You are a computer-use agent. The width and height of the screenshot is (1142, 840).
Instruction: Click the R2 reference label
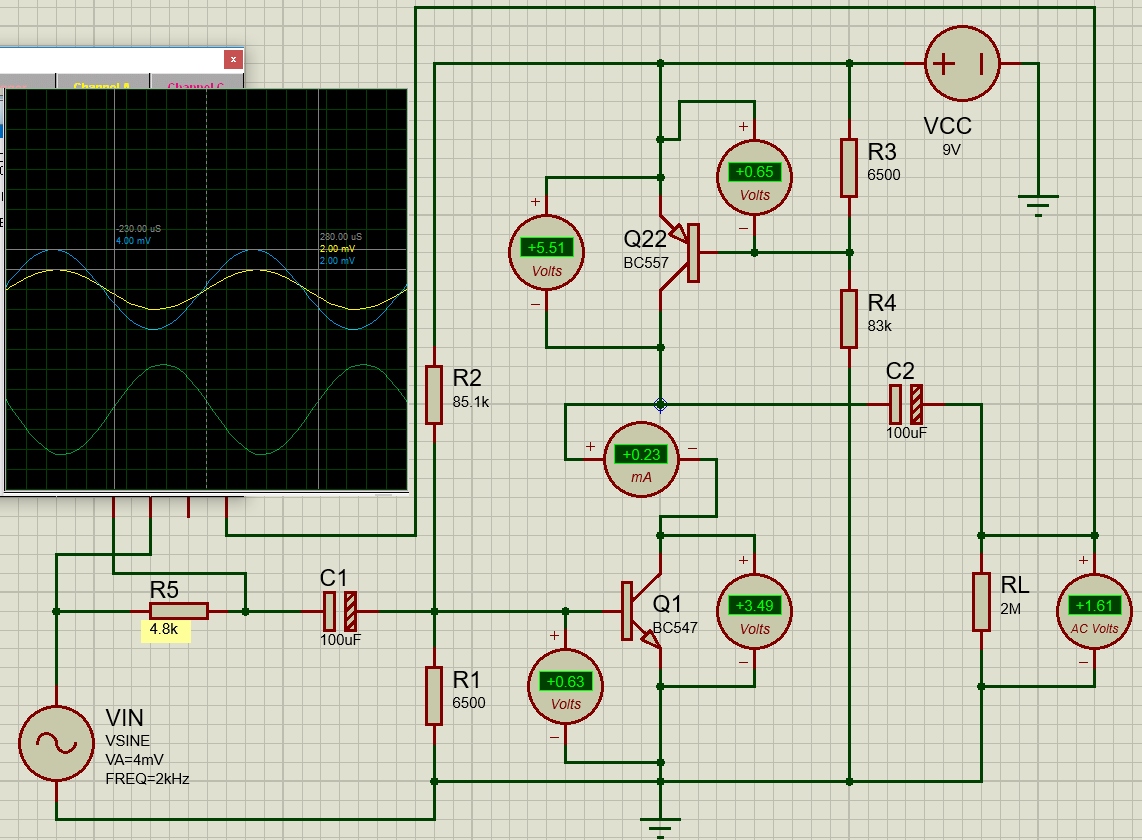(x=467, y=377)
